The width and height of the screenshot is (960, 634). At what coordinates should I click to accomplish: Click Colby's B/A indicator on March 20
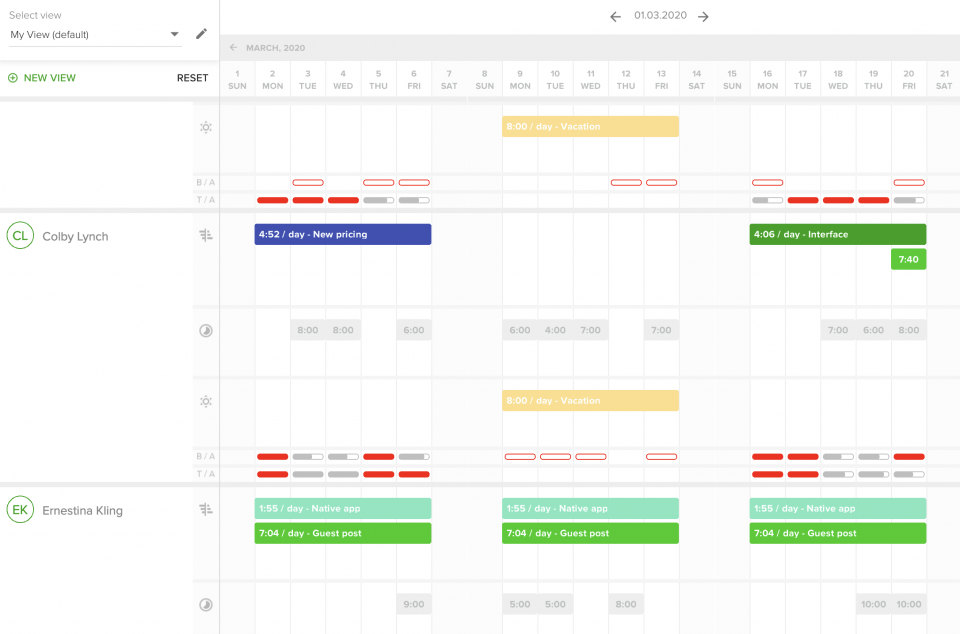[x=909, y=457]
